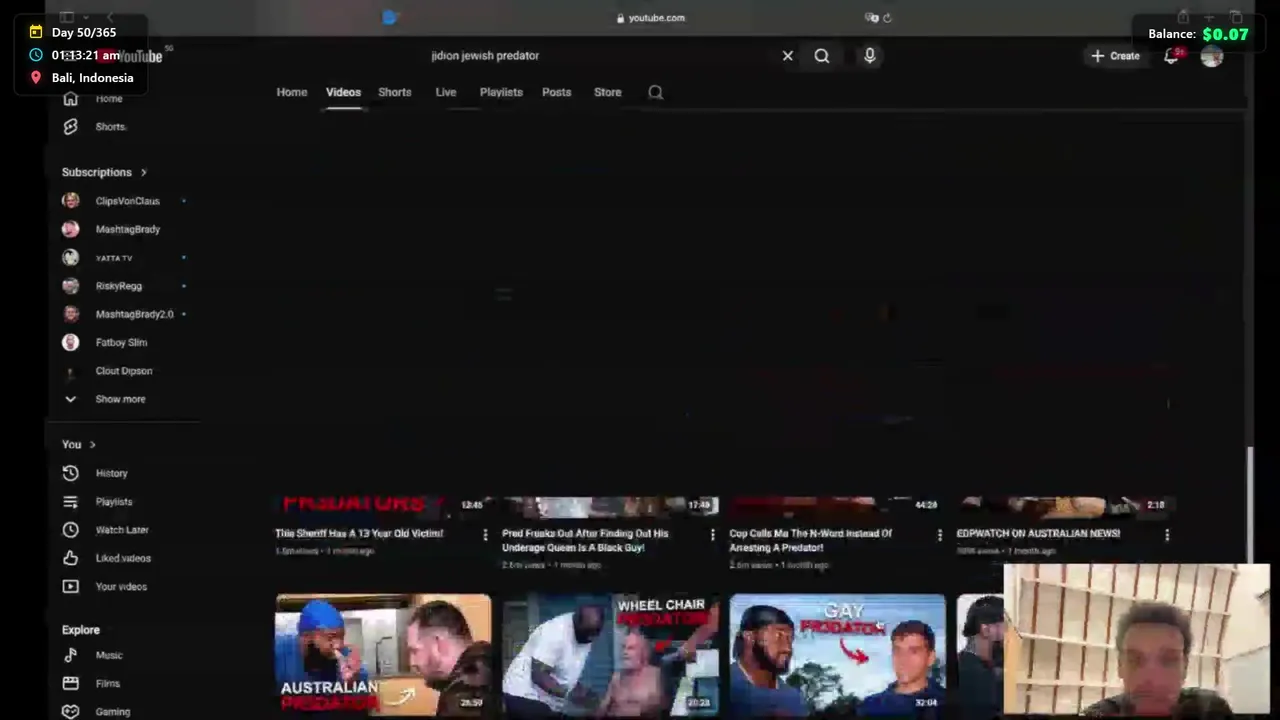Click the Fatboy Slim avatar icon
1280x720 pixels.
[70, 342]
